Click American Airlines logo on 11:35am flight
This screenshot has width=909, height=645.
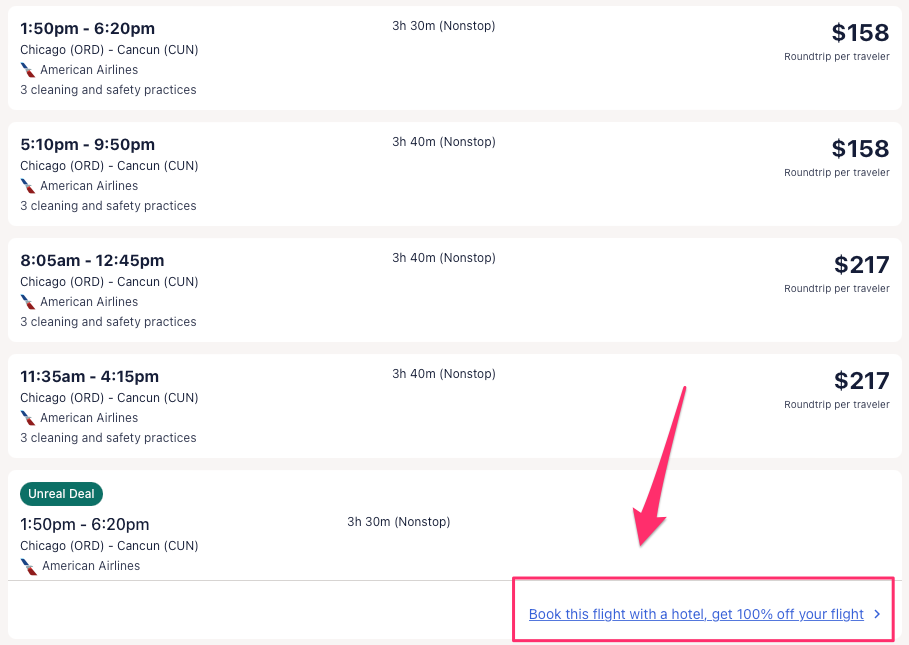[28, 418]
